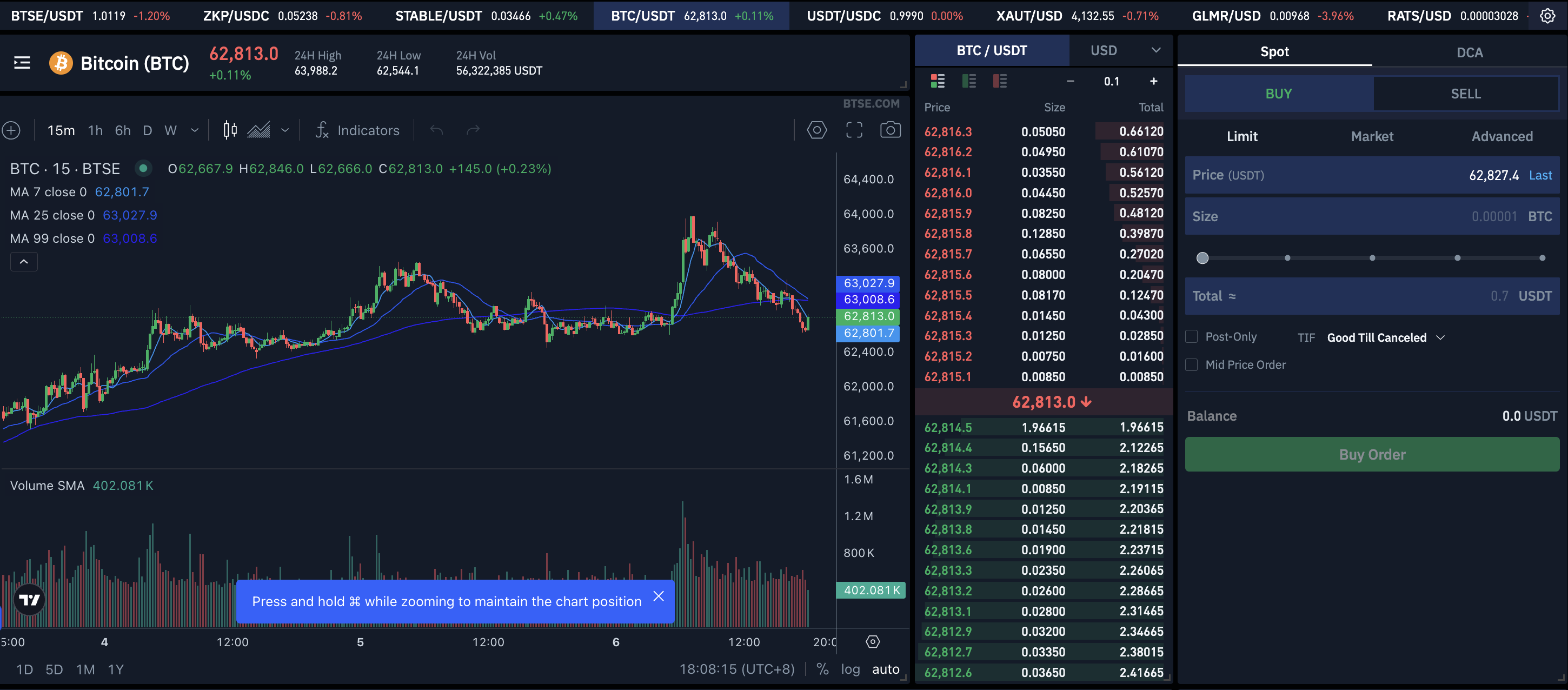Undo last chart action
The image size is (1568, 690).
point(436,130)
